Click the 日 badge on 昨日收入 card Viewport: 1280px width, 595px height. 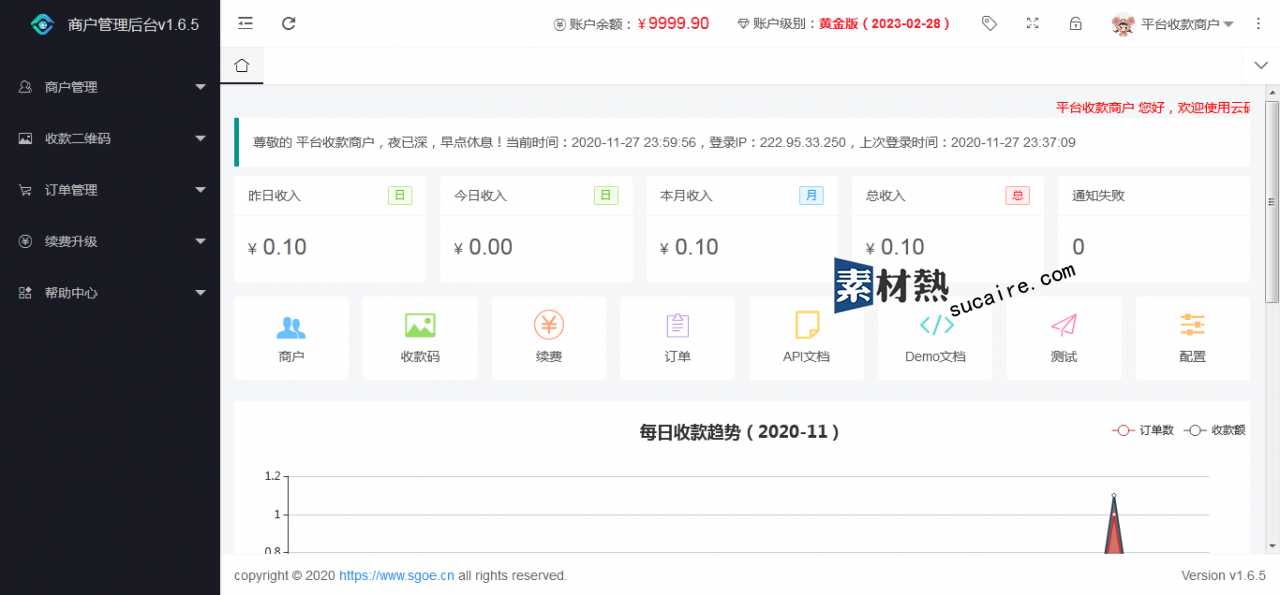[x=400, y=195]
